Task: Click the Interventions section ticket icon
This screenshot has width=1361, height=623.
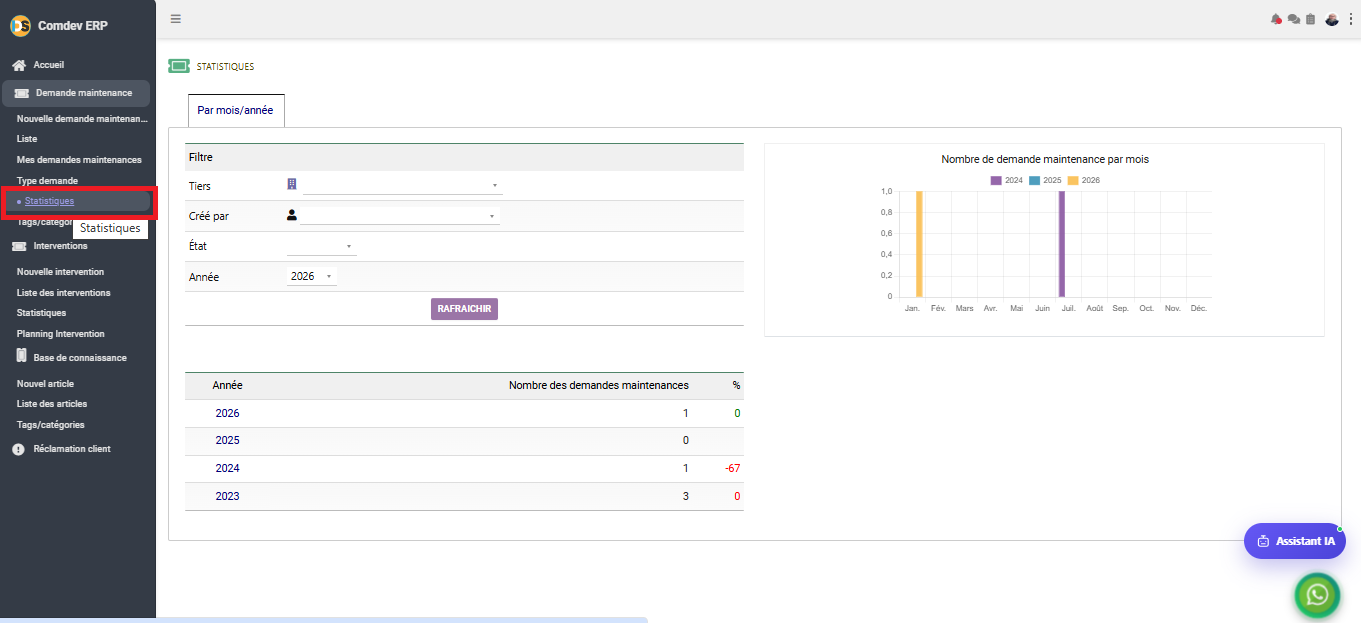Action: click(19, 246)
